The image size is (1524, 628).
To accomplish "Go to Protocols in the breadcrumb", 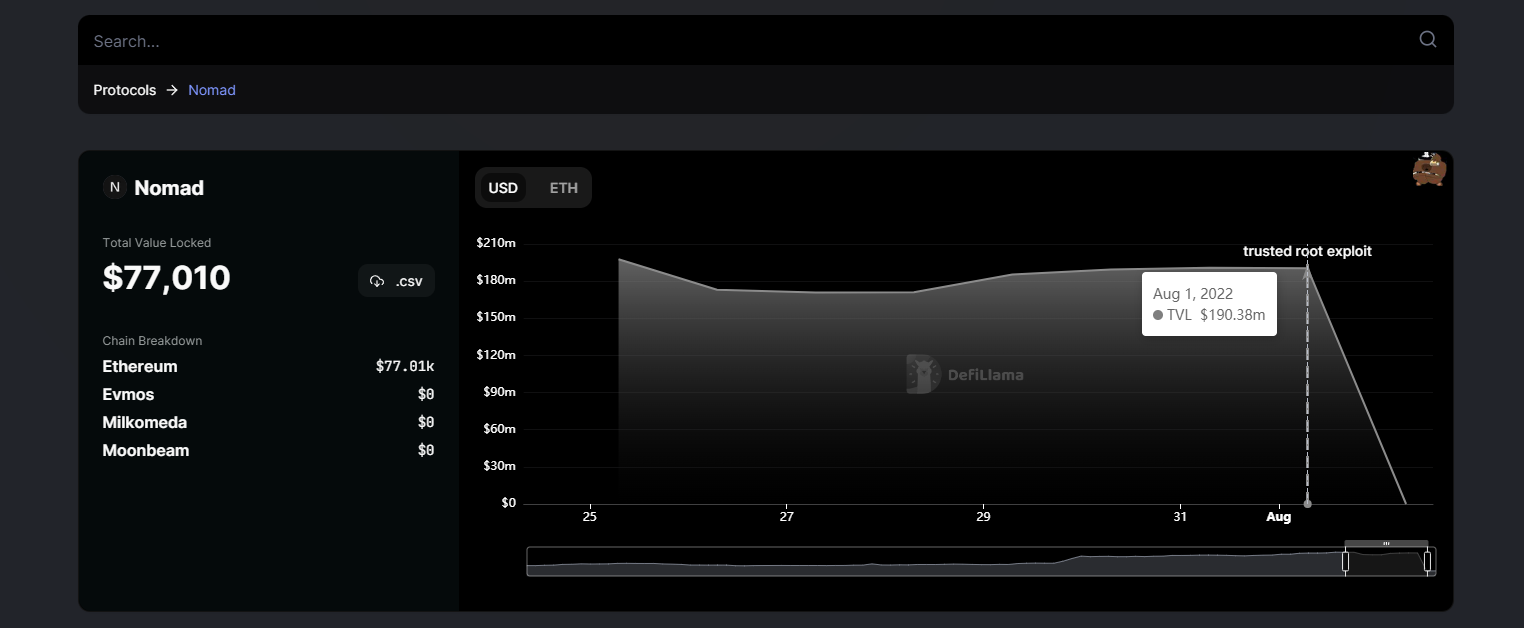I will point(125,90).
